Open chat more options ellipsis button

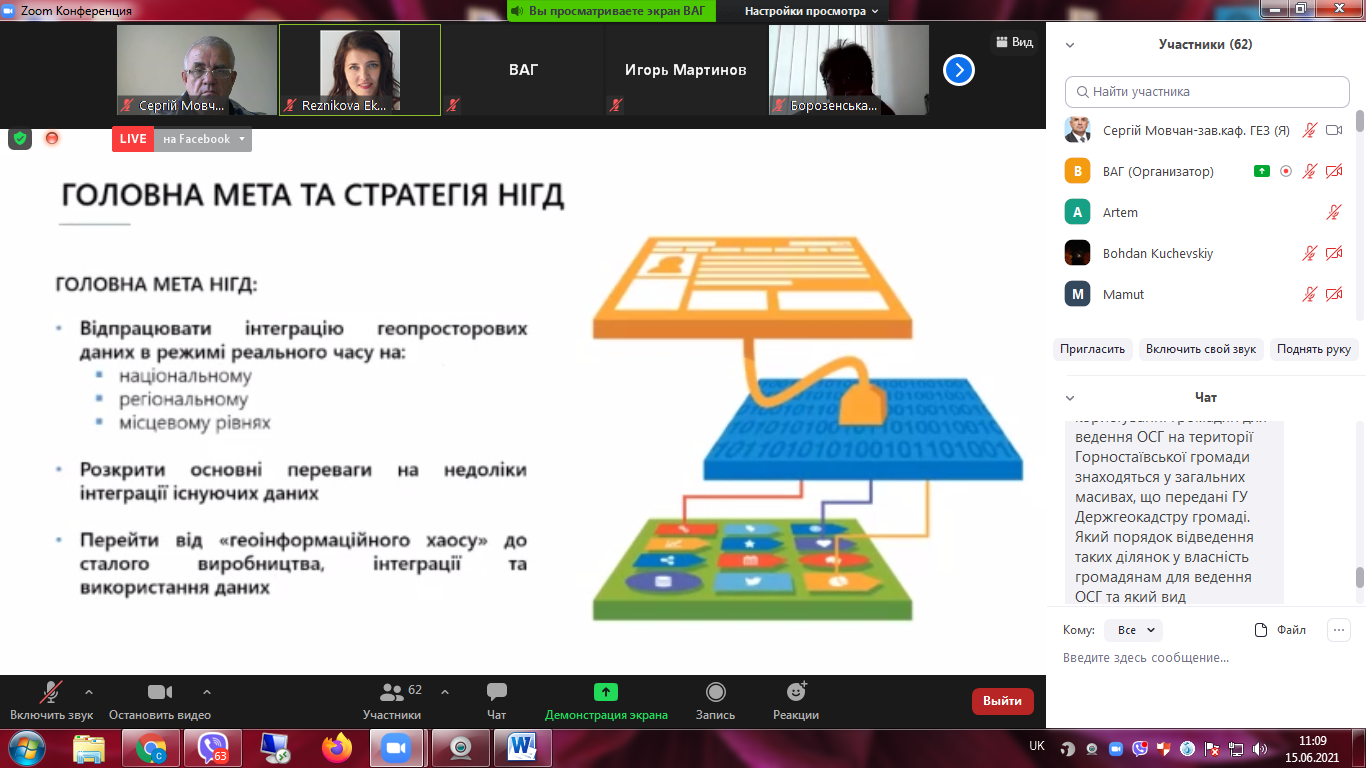click(x=1338, y=630)
